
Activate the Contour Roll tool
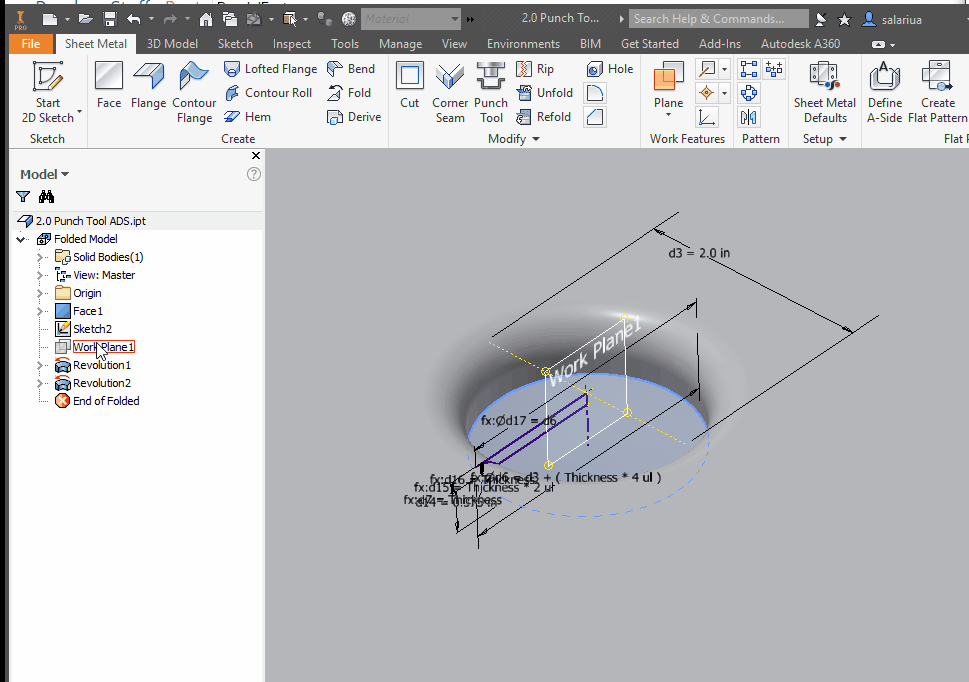pos(268,93)
